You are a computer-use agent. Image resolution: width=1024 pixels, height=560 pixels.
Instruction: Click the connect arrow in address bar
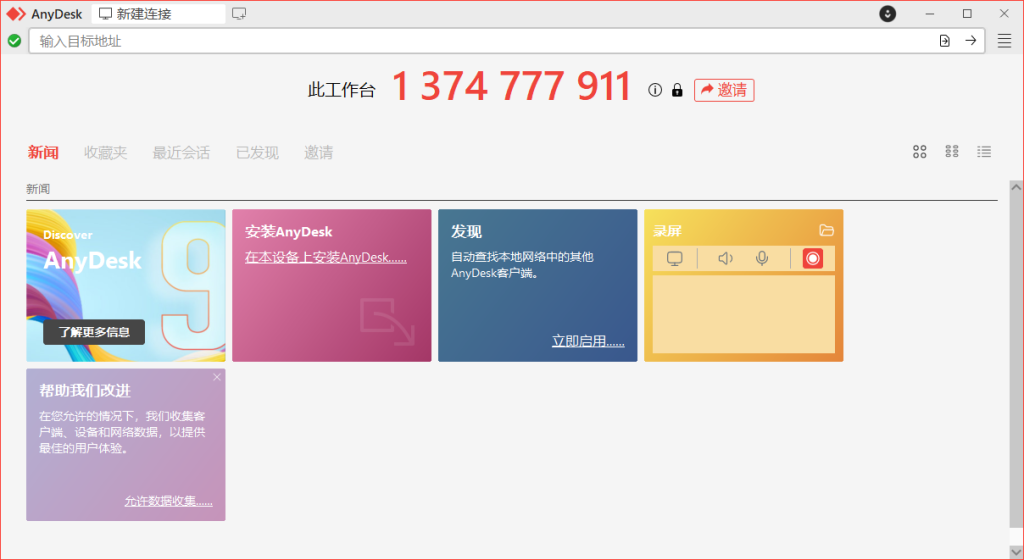[971, 40]
